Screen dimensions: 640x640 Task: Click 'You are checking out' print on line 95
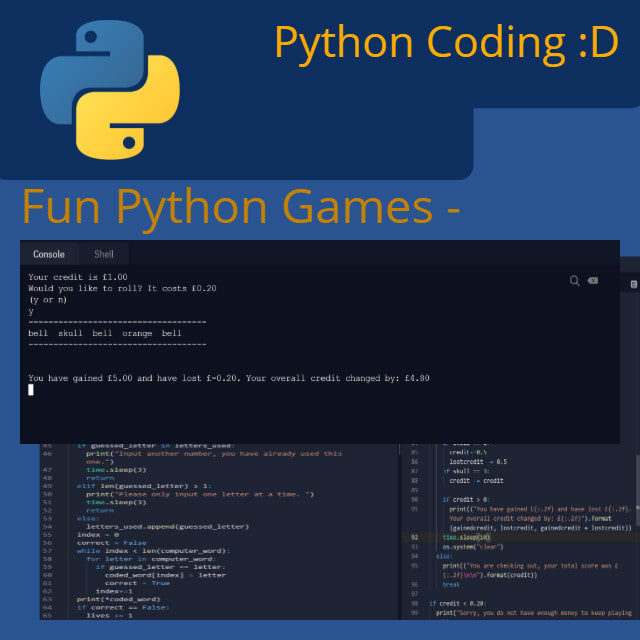click(x=531, y=571)
